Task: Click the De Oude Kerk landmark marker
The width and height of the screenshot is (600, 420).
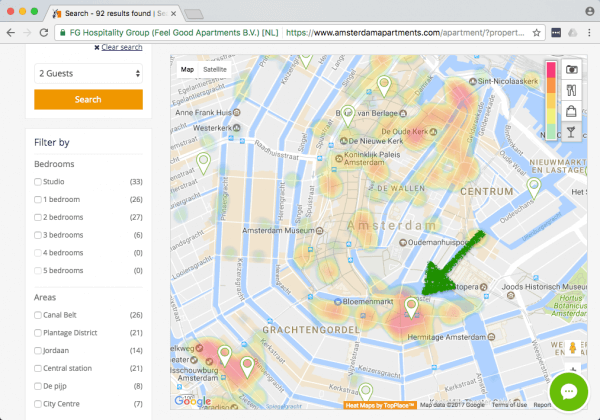Action: (x=433, y=132)
